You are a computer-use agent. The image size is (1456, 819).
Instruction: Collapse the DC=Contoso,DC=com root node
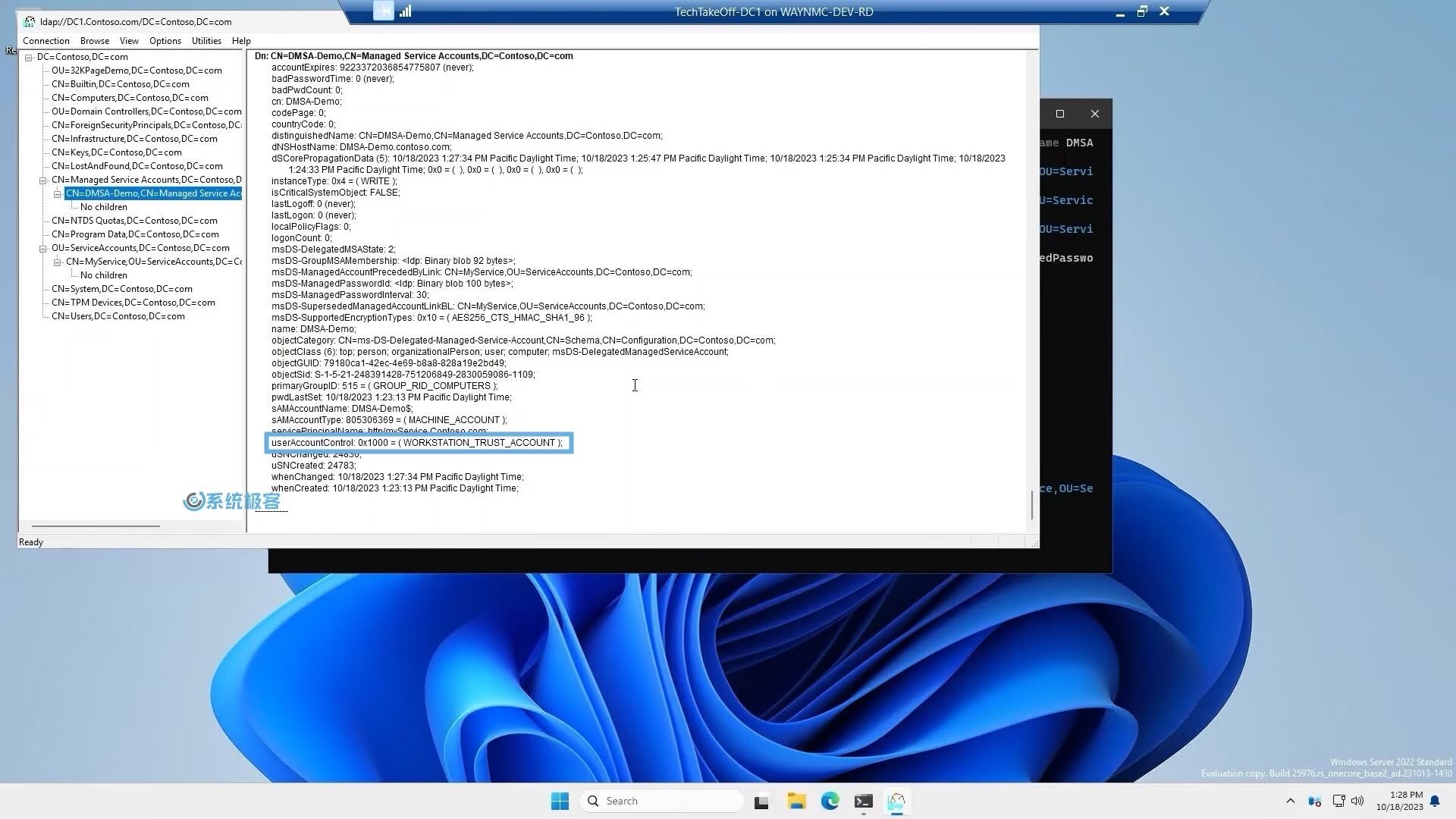[x=28, y=58]
